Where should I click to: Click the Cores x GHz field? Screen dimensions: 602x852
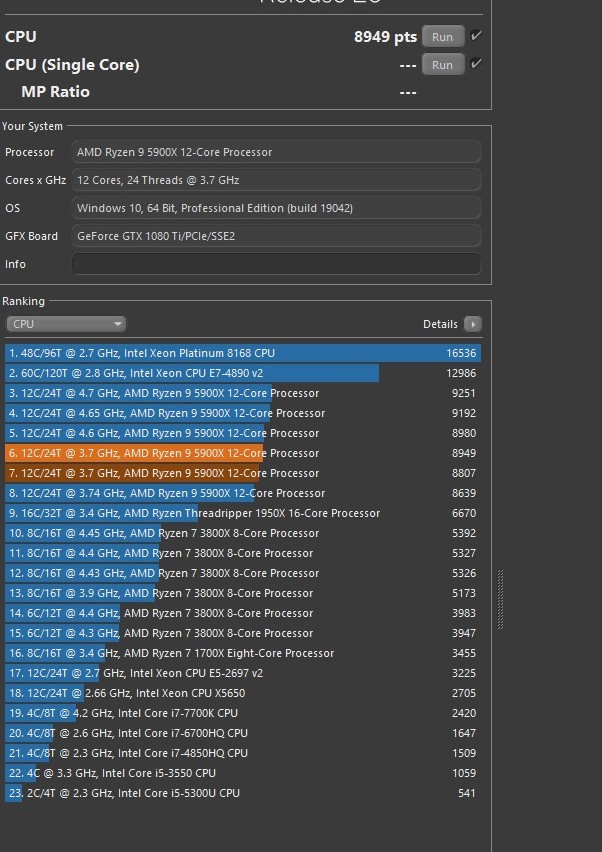point(276,180)
